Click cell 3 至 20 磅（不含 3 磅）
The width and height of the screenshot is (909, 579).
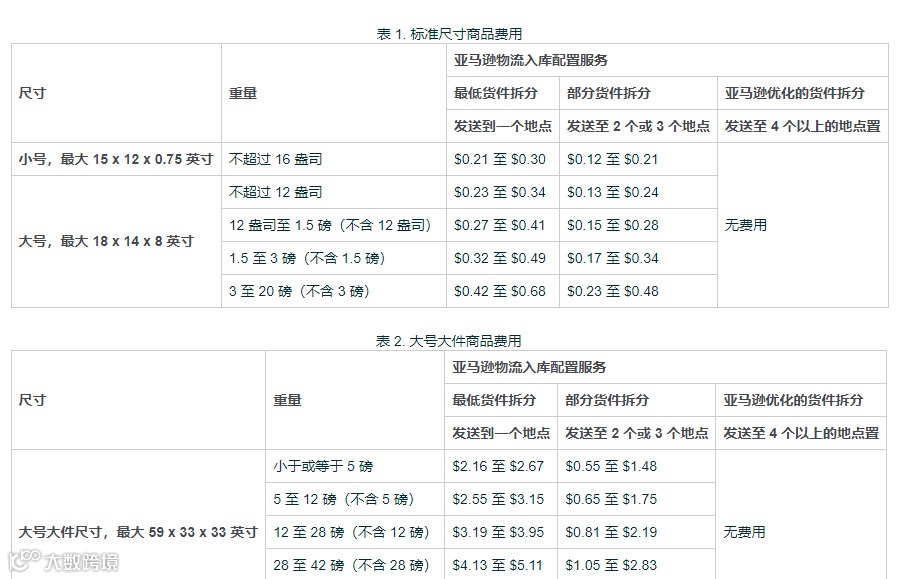tap(333, 292)
